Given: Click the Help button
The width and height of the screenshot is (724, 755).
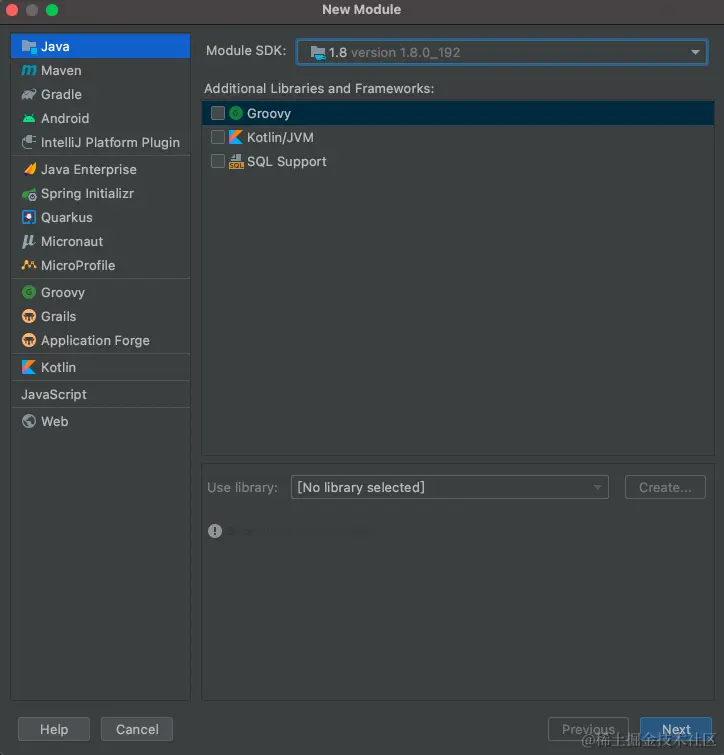Looking at the screenshot, I should click(54, 729).
